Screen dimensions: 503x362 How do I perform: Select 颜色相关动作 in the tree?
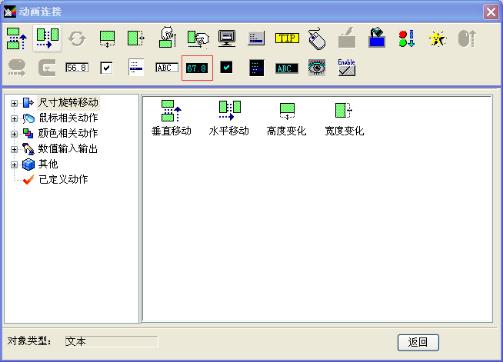pos(68,133)
